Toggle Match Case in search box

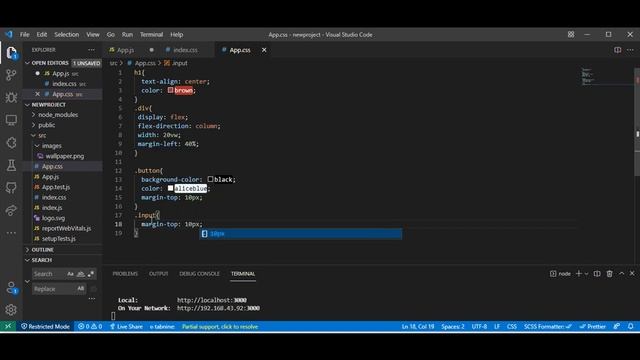click(70, 274)
